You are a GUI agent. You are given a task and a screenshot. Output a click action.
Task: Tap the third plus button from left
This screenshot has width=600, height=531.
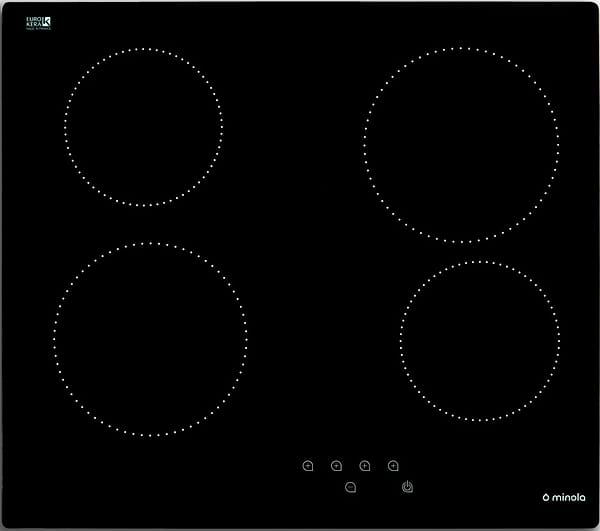click(365, 465)
